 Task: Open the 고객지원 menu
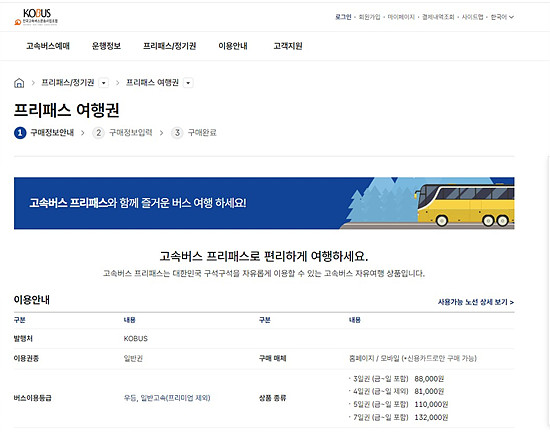(x=288, y=46)
